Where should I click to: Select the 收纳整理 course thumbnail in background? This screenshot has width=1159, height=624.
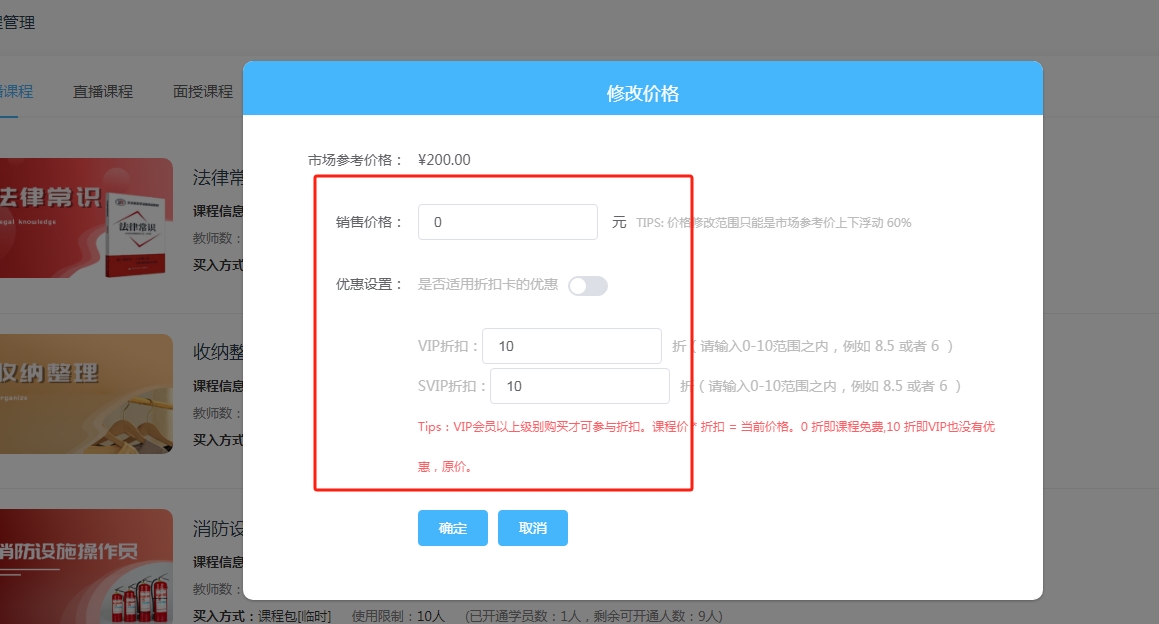tap(86, 393)
